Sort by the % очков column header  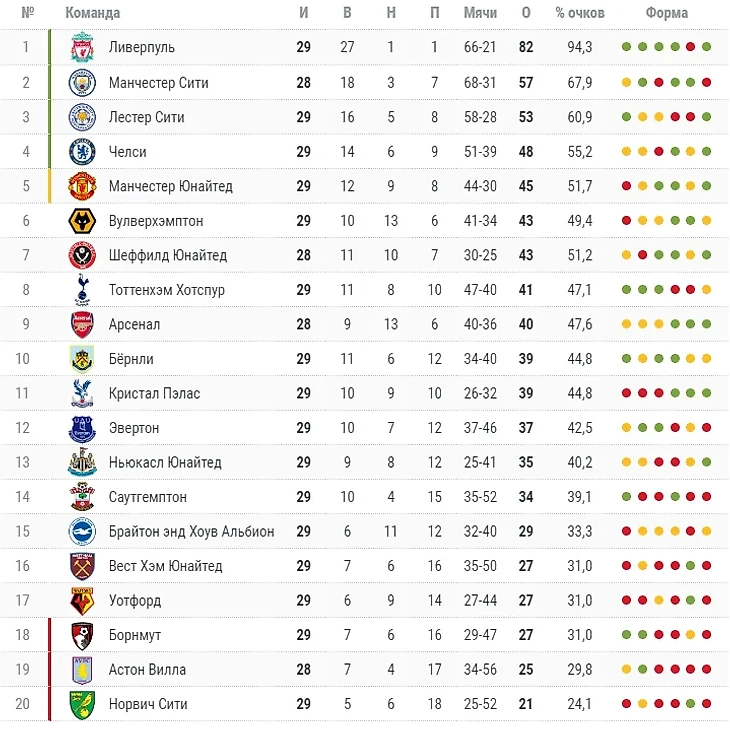tap(580, 13)
